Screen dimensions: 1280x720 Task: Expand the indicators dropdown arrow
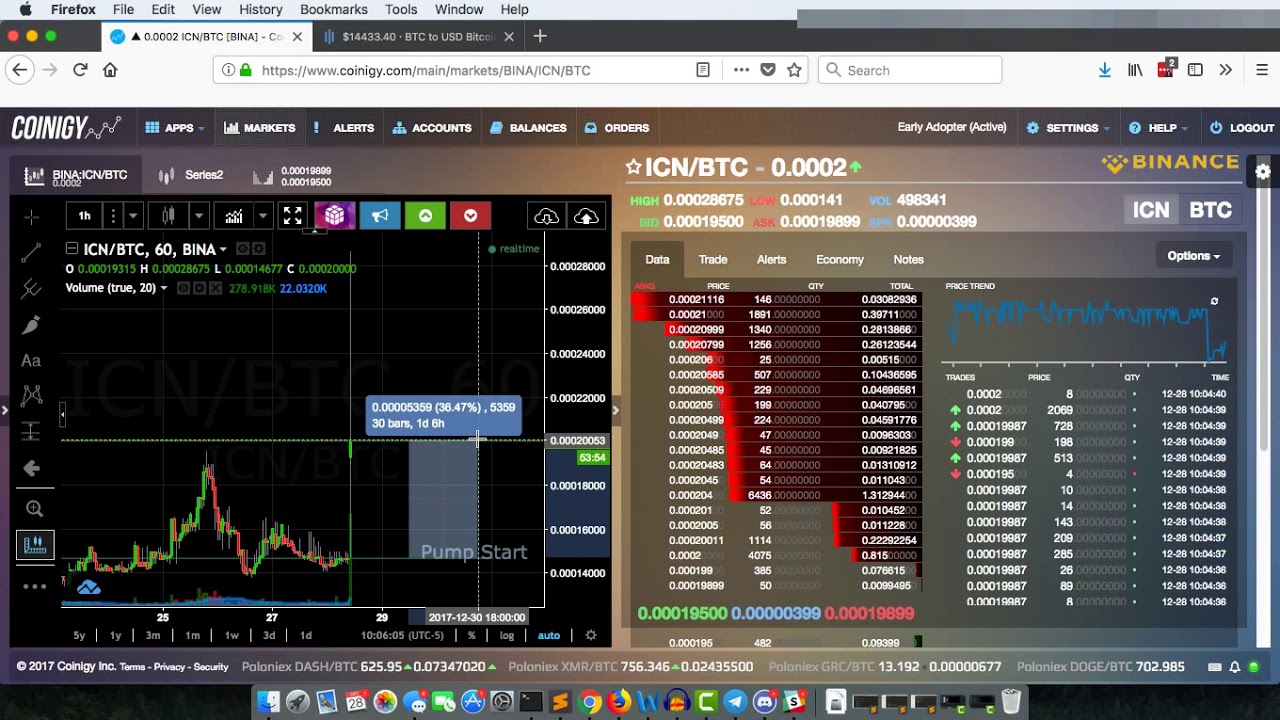[x=263, y=216]
